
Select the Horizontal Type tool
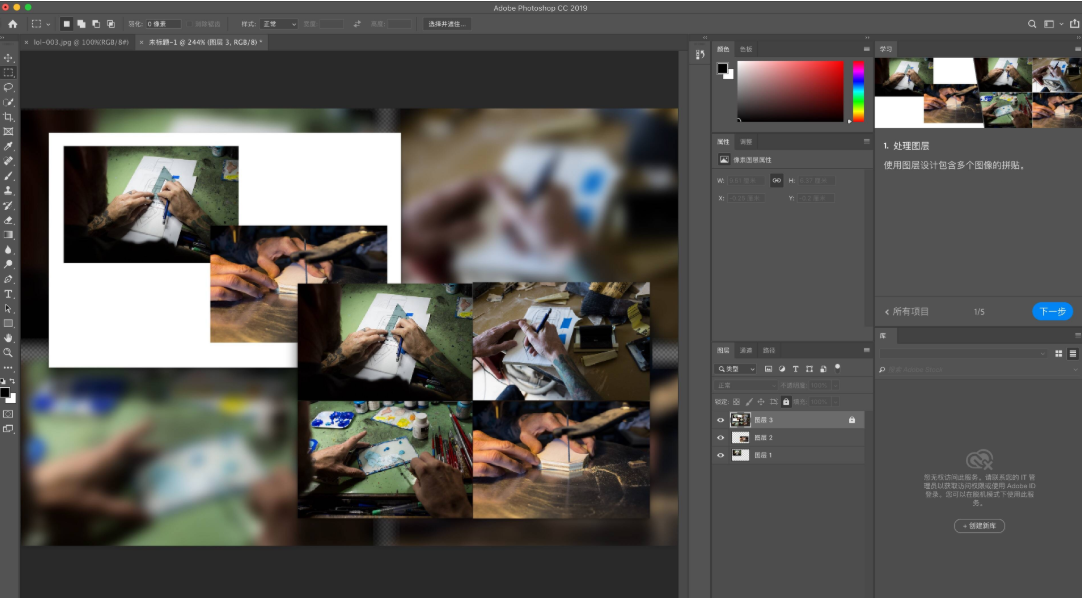pos(7,293)
